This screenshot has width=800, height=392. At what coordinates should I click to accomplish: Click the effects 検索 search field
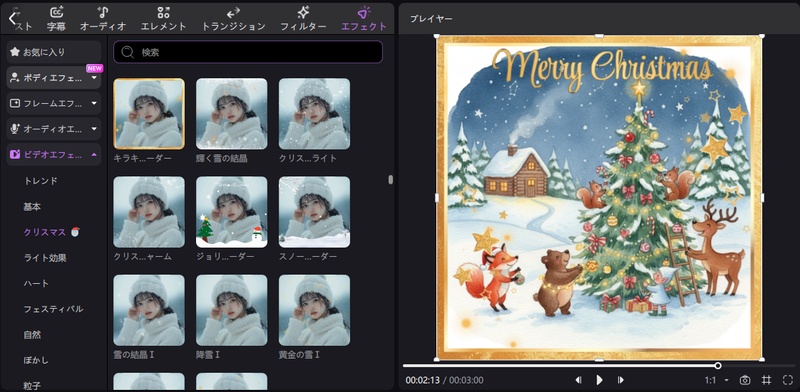click(x=248, y=52)
